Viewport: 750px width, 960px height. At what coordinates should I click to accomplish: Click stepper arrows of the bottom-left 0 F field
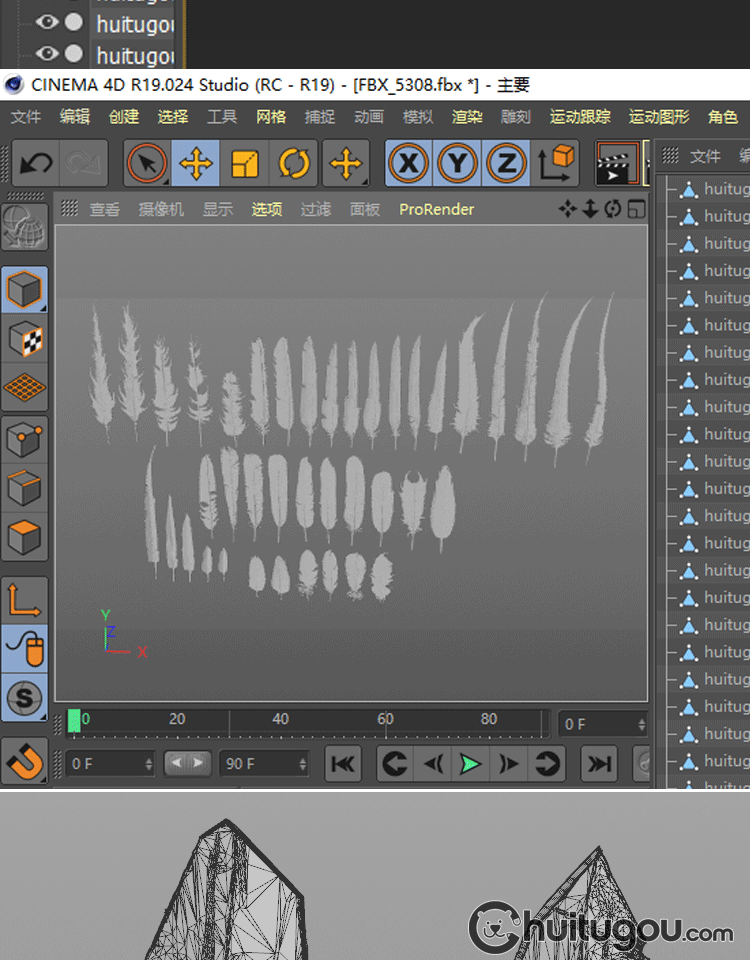click(148, 764)
